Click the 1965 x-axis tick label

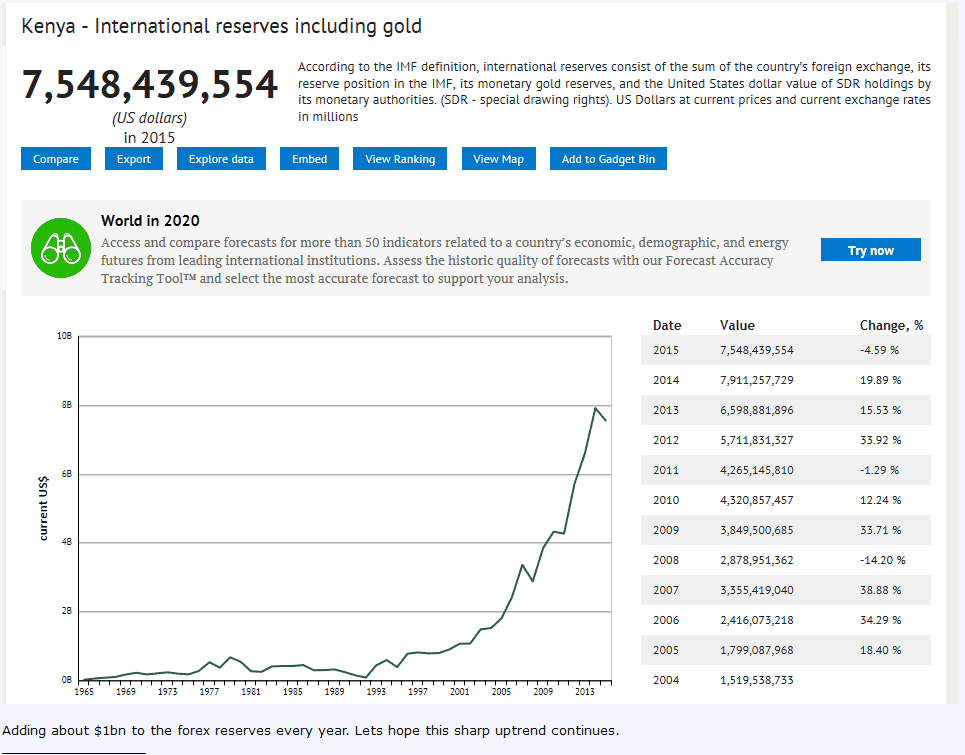[x=84, y=692]
